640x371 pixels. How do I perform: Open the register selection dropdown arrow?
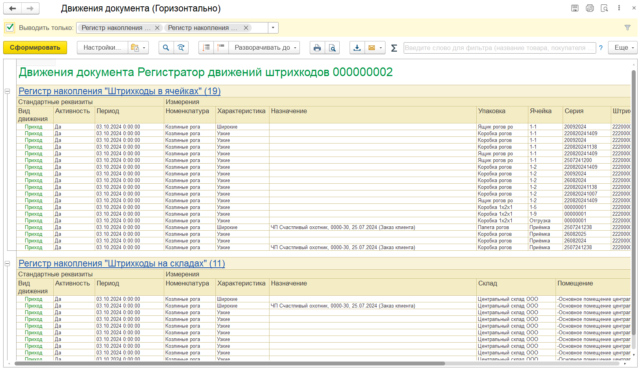(273, 28)
